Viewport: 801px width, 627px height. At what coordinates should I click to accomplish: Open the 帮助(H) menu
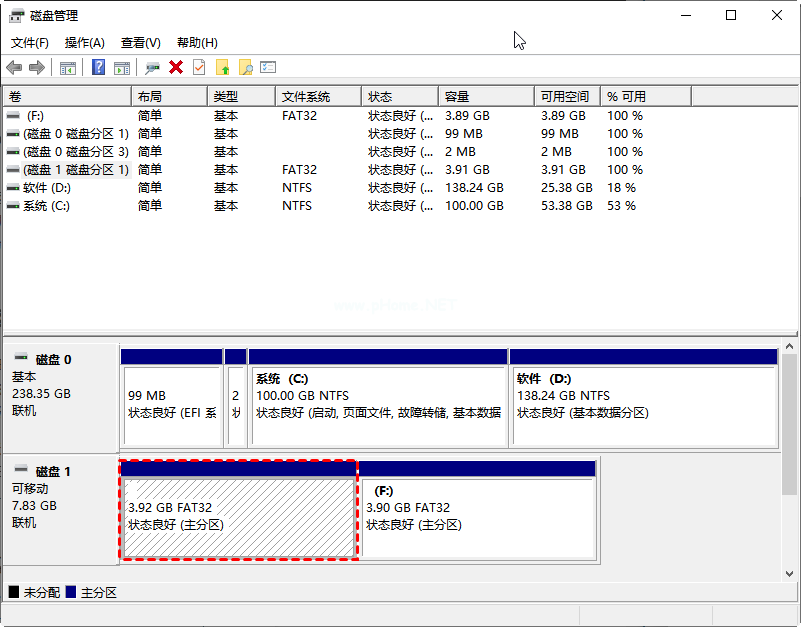click(196, 43)
